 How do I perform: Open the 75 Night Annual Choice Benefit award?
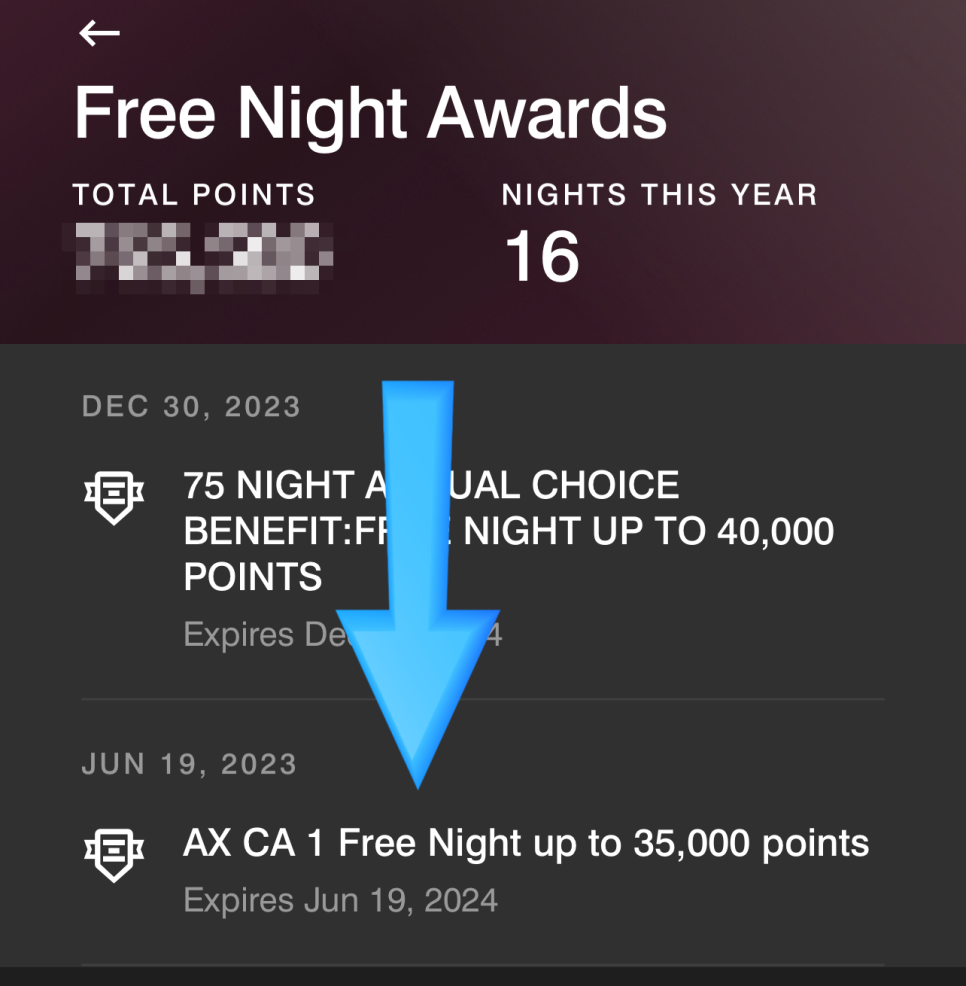509,531
